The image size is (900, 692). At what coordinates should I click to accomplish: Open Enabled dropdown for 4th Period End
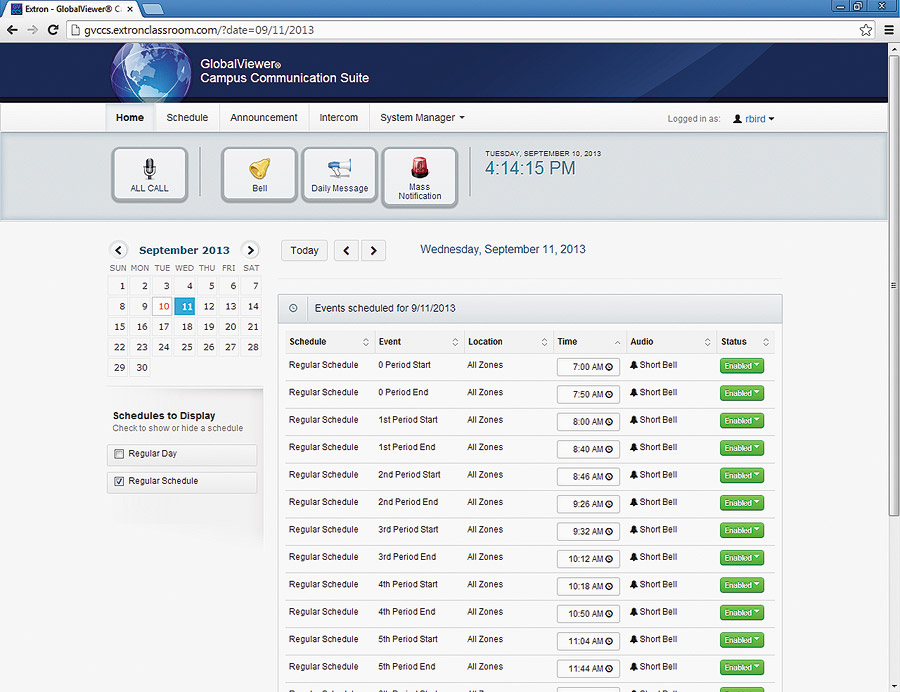[742, 612]
